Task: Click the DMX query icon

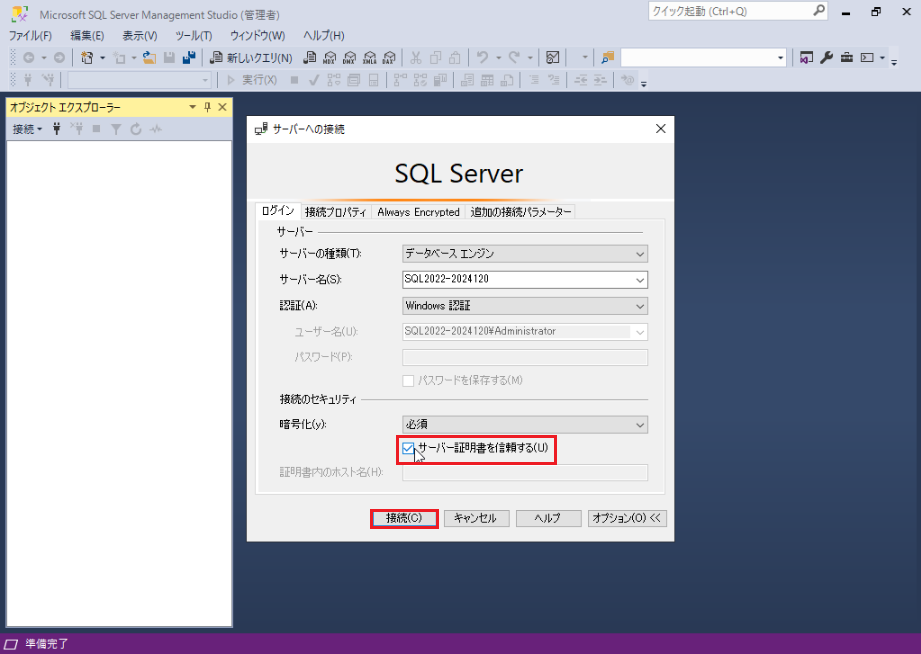Action: pyautogui.click(x=349, y=58)
